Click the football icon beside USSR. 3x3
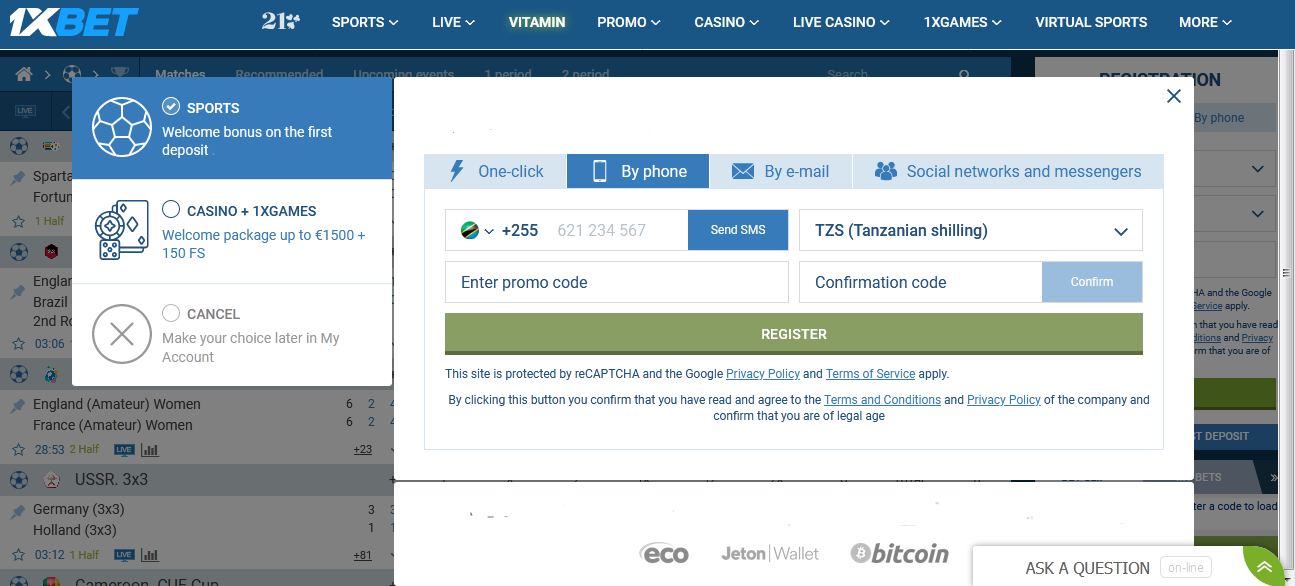Image resolution: width=1295 pixels, height=586 pixels. pos(19,480)
